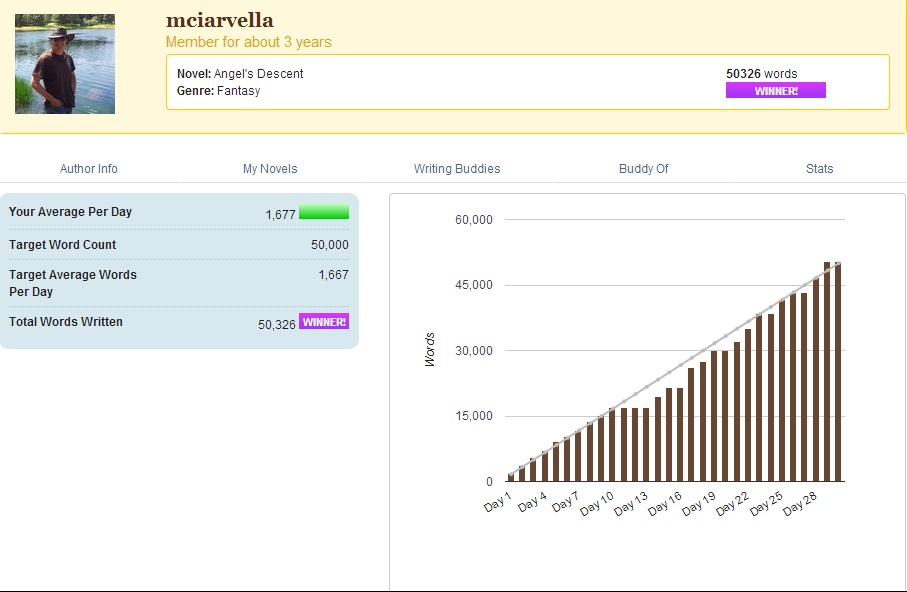907x592 pixels.
Task: Show the Stats tab
Action: pyautogui.click(x=819, y=169)
